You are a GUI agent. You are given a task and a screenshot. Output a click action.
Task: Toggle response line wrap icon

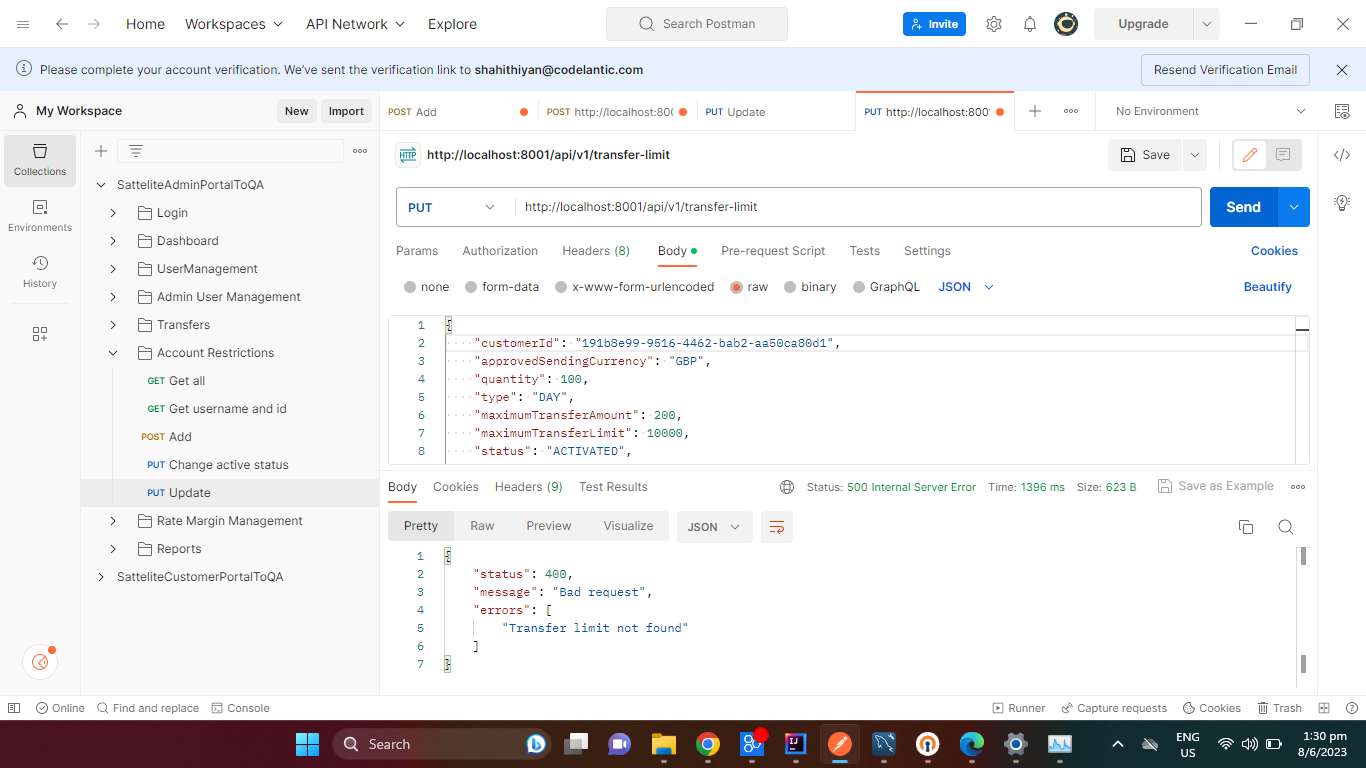point(777,527)
